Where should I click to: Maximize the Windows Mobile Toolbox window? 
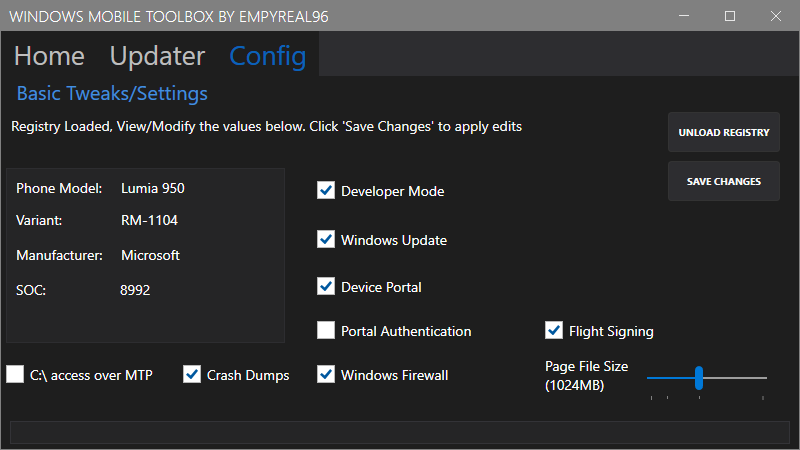pyautogui.click(x=730, y=16)
